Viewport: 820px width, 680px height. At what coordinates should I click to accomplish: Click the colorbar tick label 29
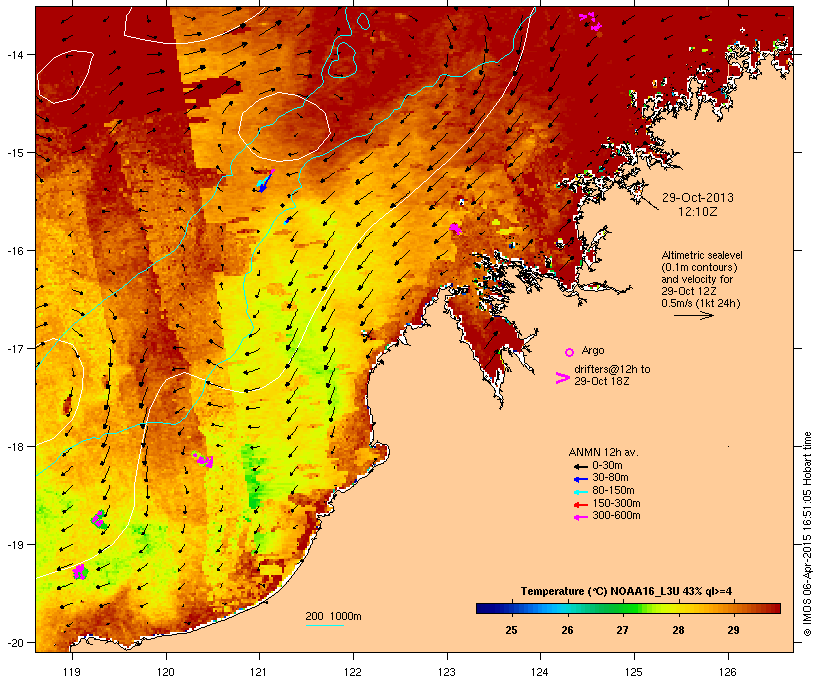click(733, 630)
